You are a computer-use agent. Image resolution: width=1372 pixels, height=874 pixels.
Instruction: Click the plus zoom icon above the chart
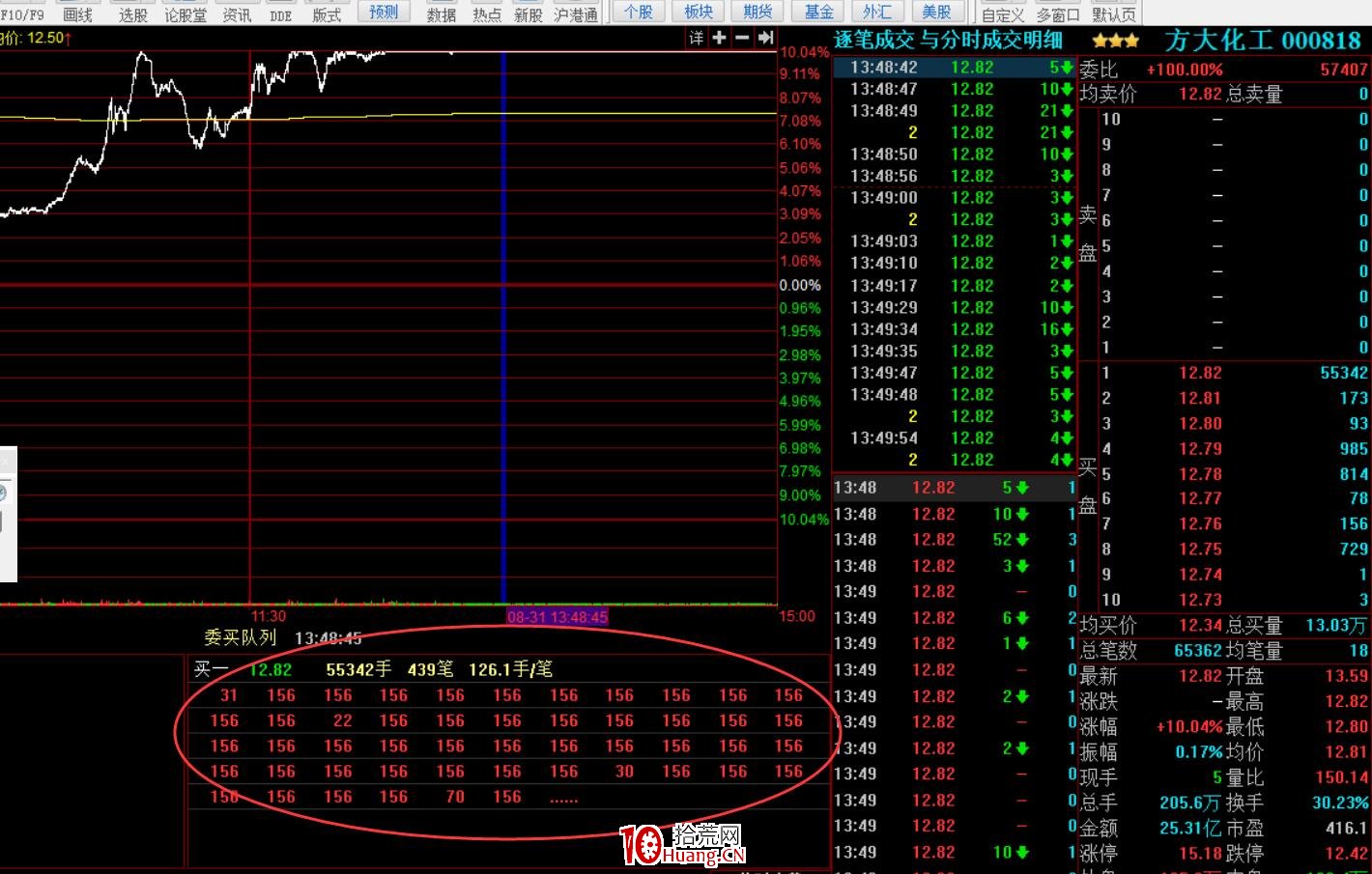tap(719, 38)
